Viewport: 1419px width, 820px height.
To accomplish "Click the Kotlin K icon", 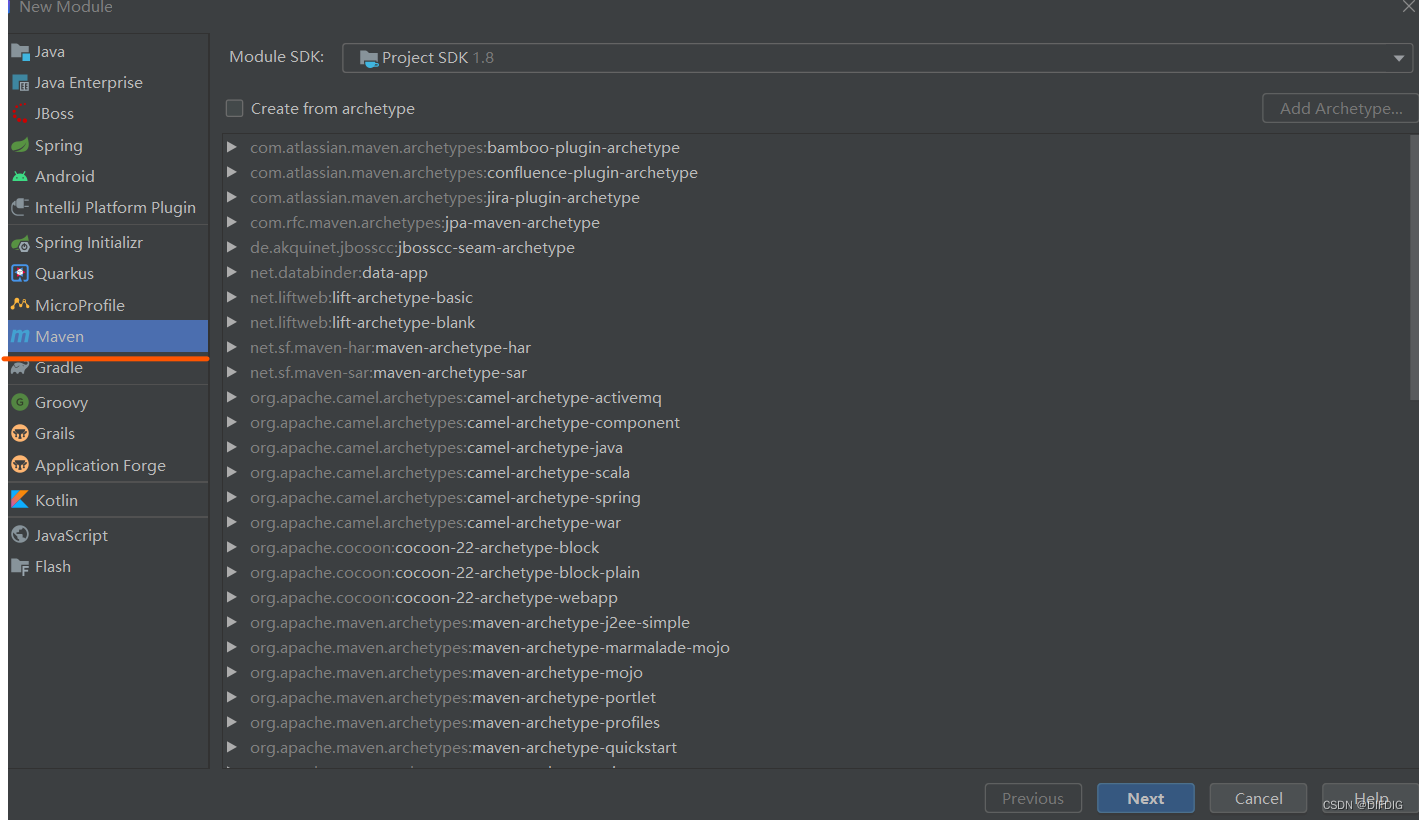I will 20,500.
